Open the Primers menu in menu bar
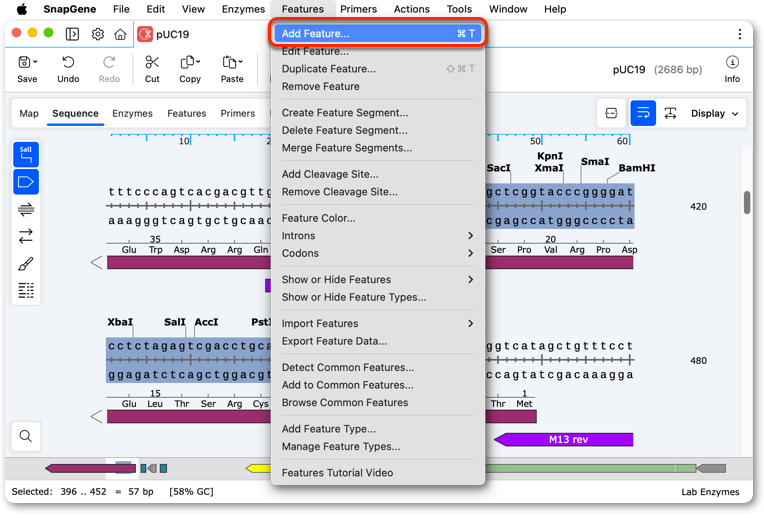 [359, 9]
